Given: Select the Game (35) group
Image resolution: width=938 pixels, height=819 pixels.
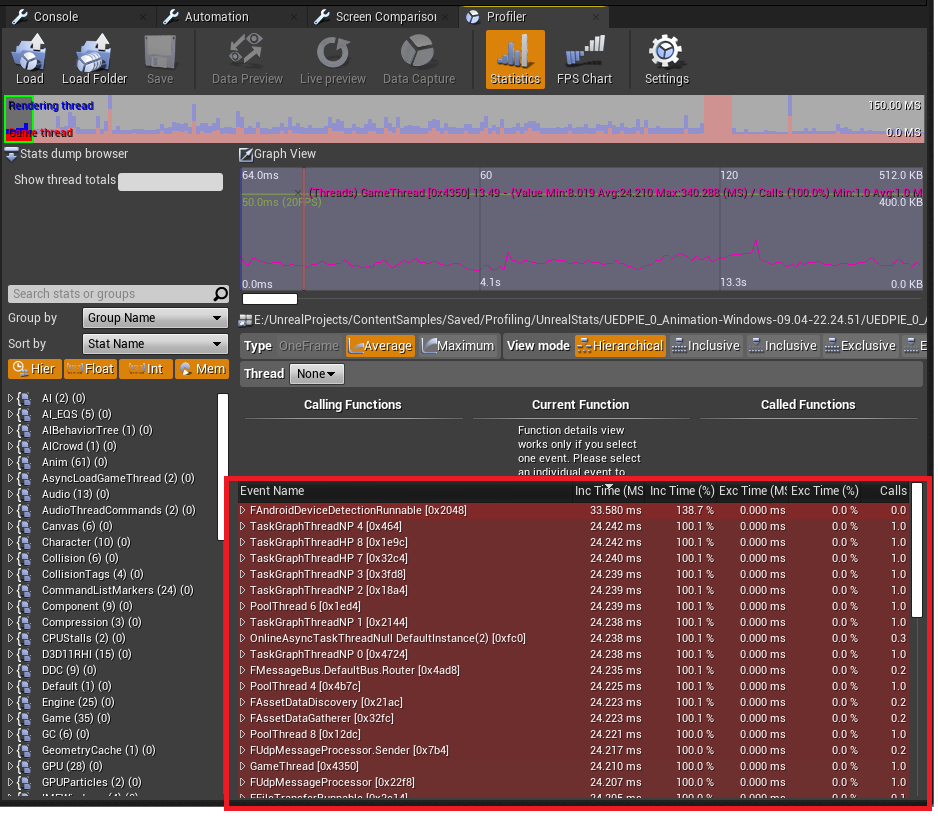Looking at the screenshot, I should point(76,718).
